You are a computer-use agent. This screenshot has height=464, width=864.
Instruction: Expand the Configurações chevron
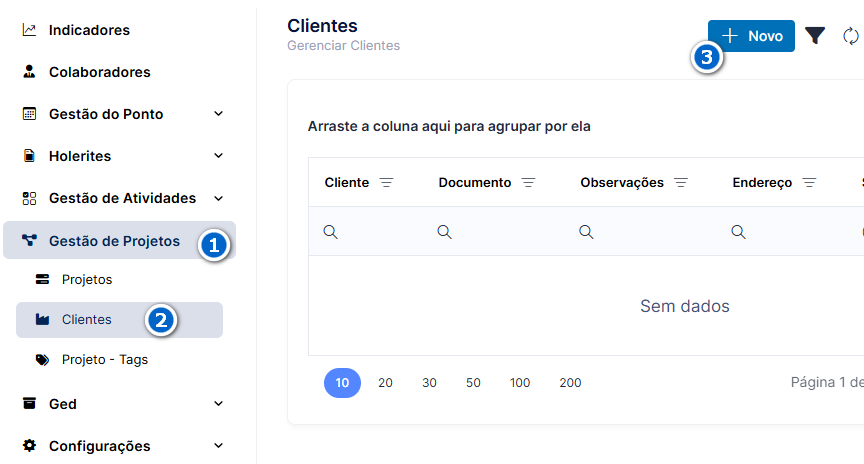point(218,445)
